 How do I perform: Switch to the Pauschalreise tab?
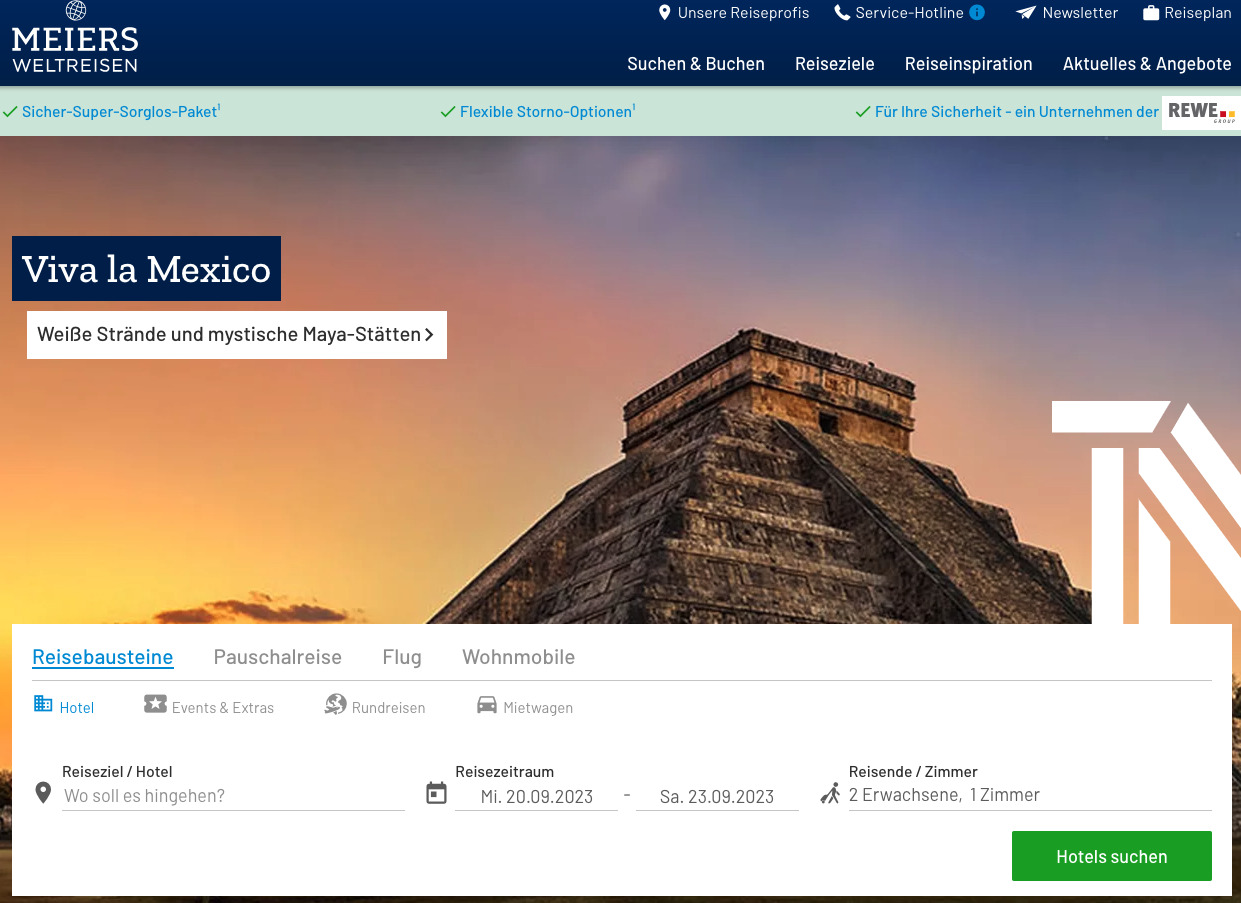pyautogui.click(x=277, y=657)
